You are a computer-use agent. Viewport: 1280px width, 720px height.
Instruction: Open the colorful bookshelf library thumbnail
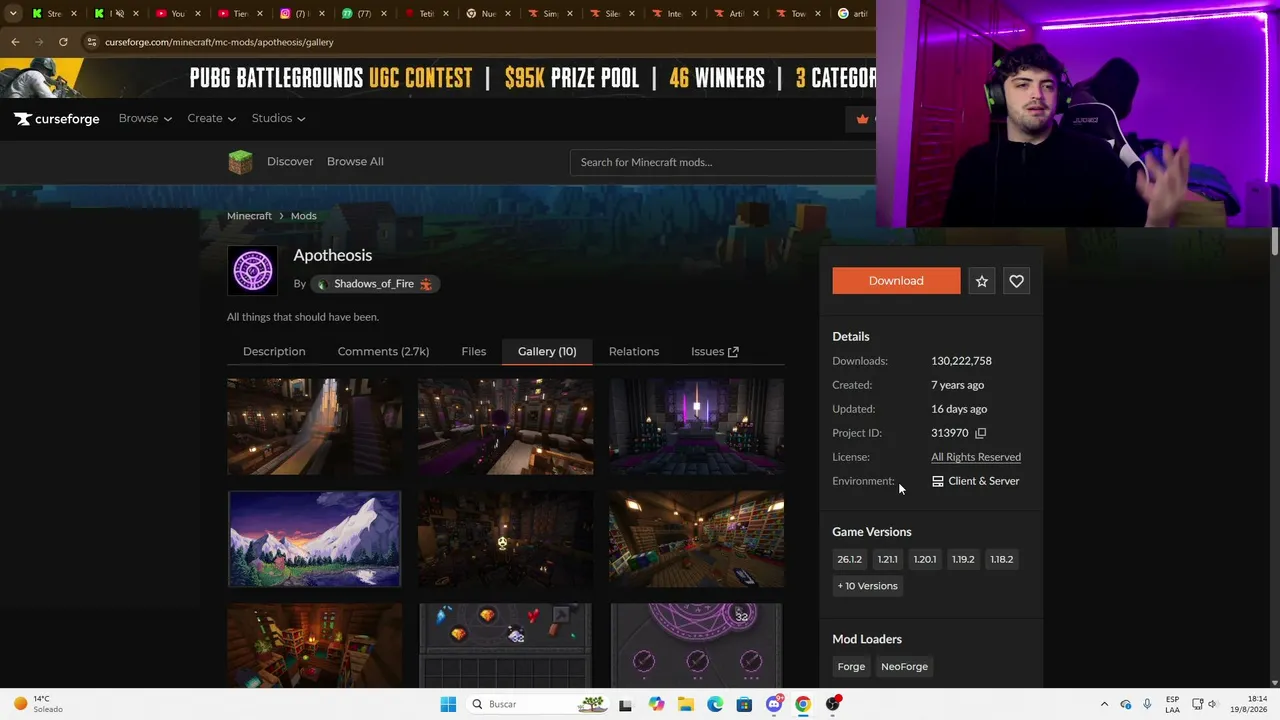[697, 539]
